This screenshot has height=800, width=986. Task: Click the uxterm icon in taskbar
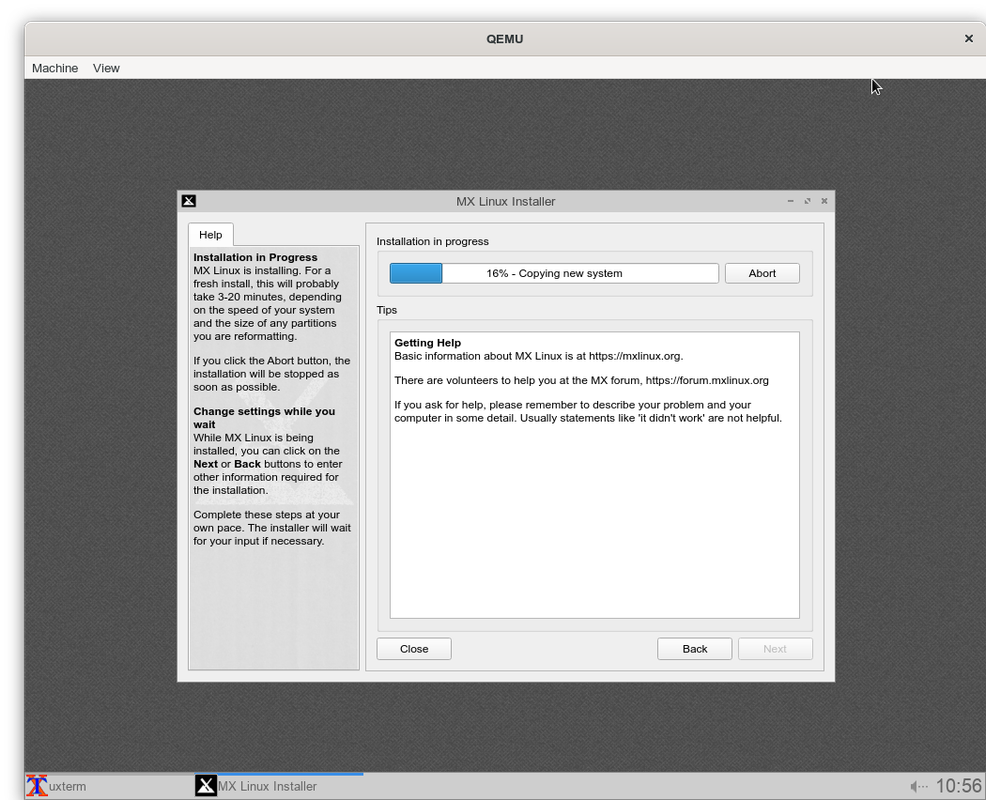[x=36, y=786]
